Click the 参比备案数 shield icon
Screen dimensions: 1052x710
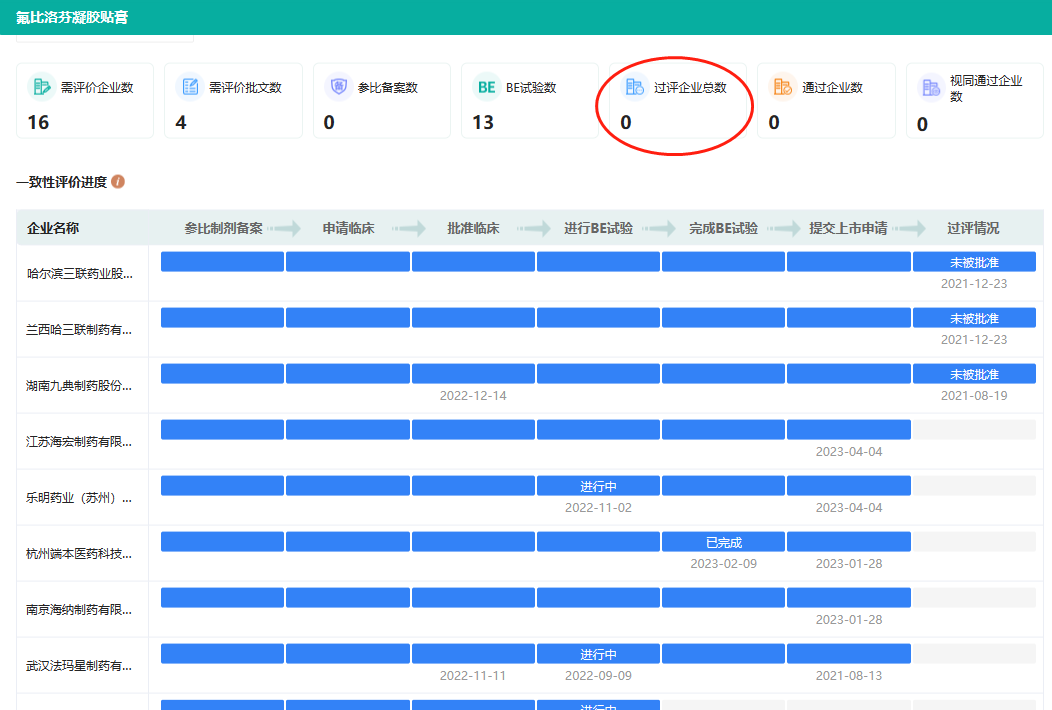click(338, 87)
